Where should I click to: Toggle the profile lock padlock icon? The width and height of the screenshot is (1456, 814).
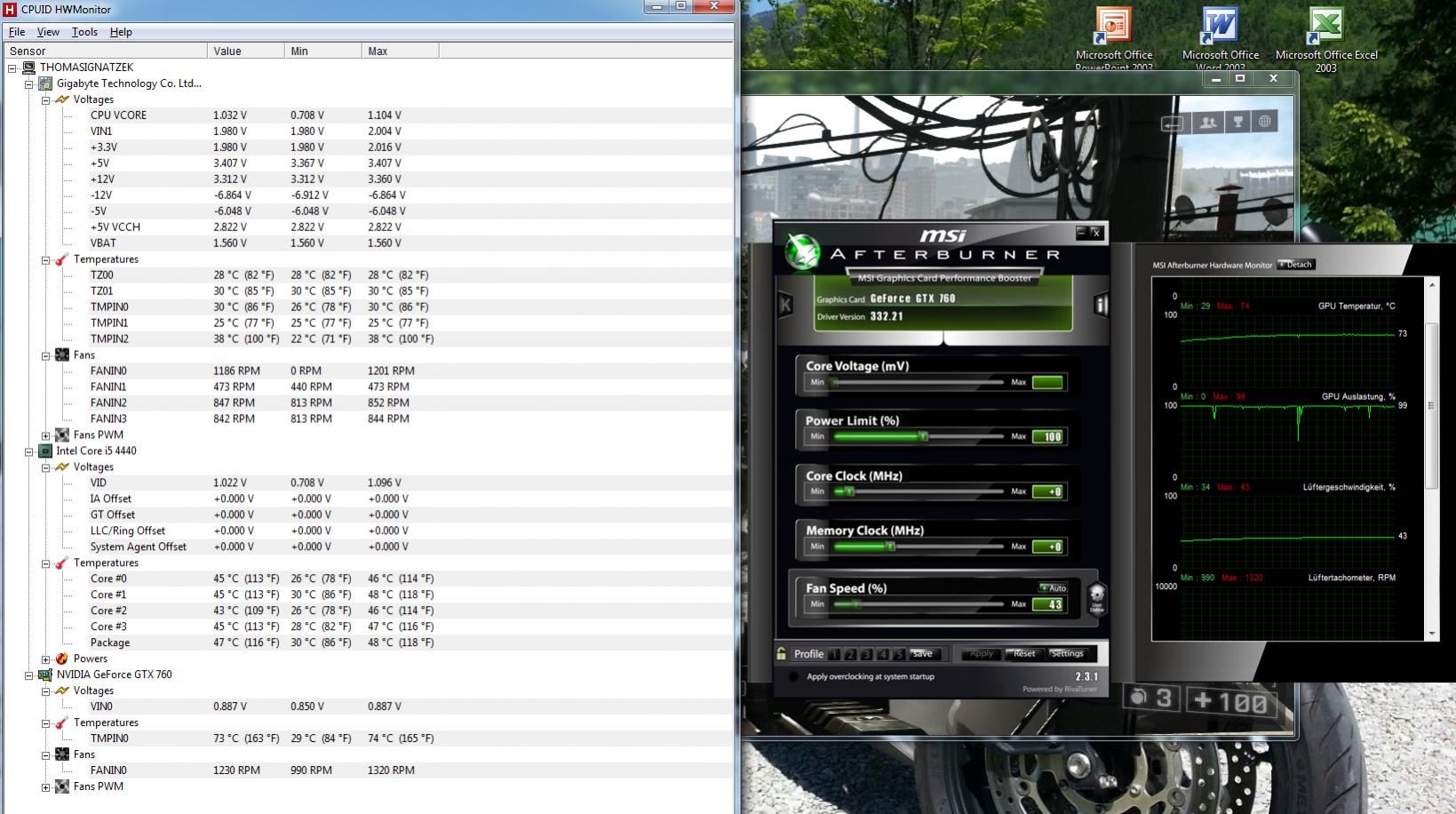(x=781, y=654)
